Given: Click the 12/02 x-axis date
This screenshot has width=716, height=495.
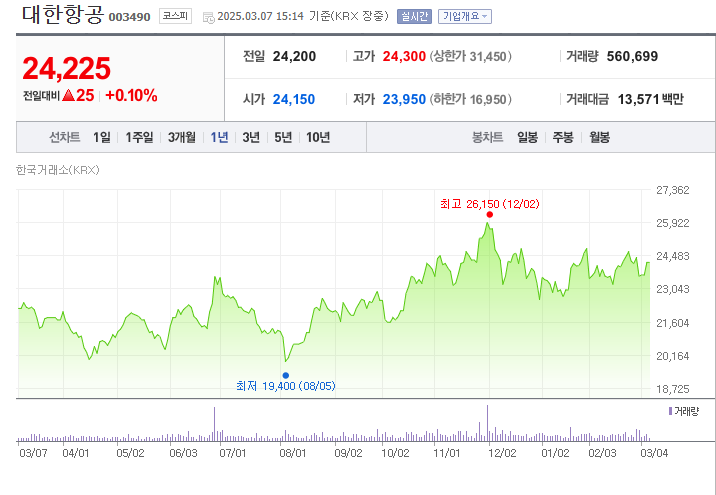Looking at the screenshot, I should coord(502,453).
